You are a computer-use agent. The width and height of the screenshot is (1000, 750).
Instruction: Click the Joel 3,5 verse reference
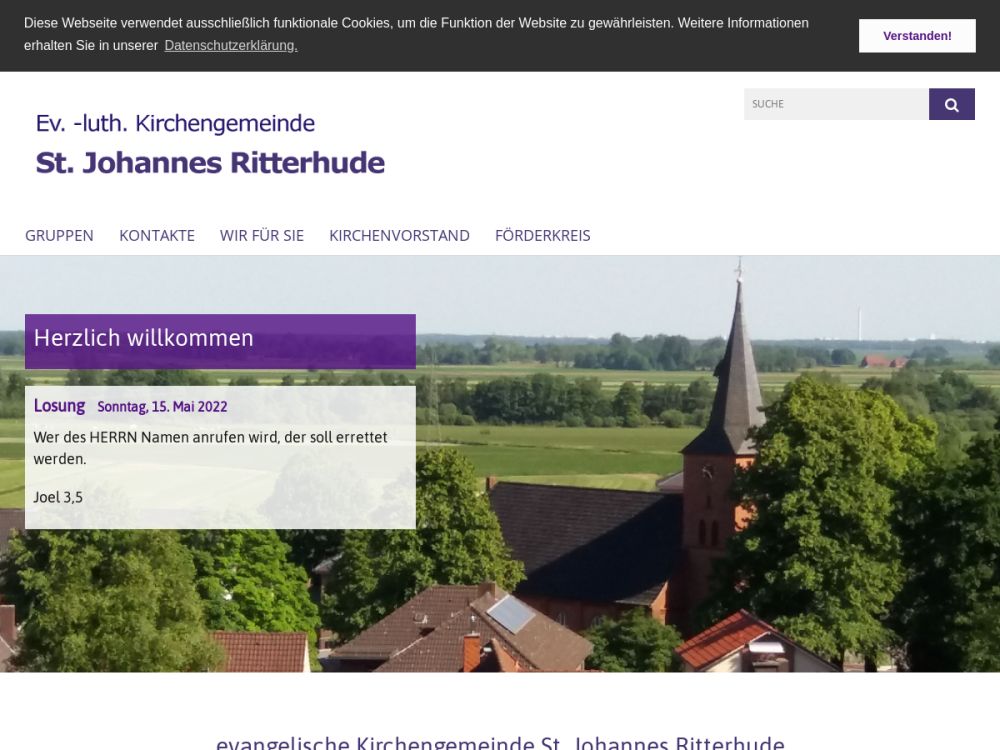tap(58, 496)
